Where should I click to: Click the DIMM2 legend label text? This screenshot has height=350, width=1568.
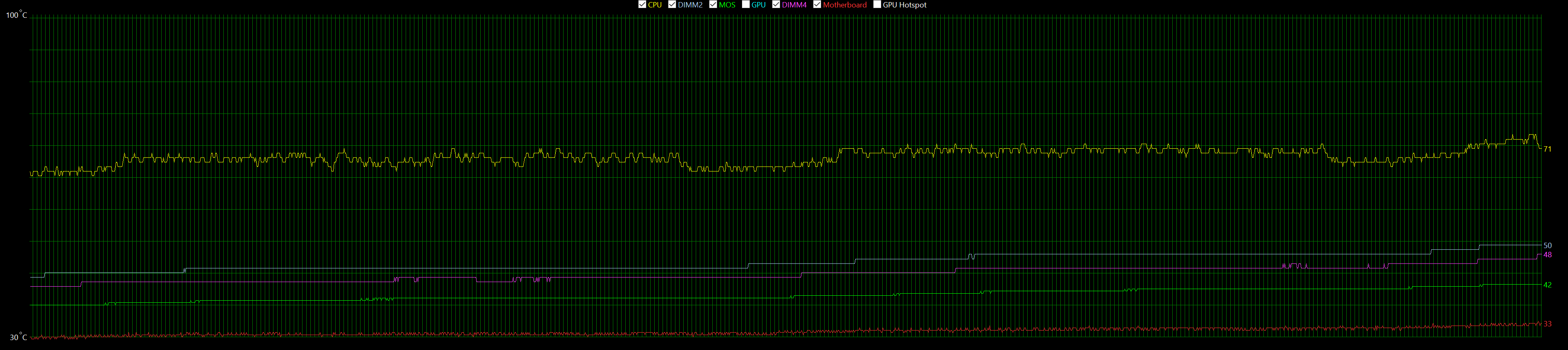click(690, 5)
